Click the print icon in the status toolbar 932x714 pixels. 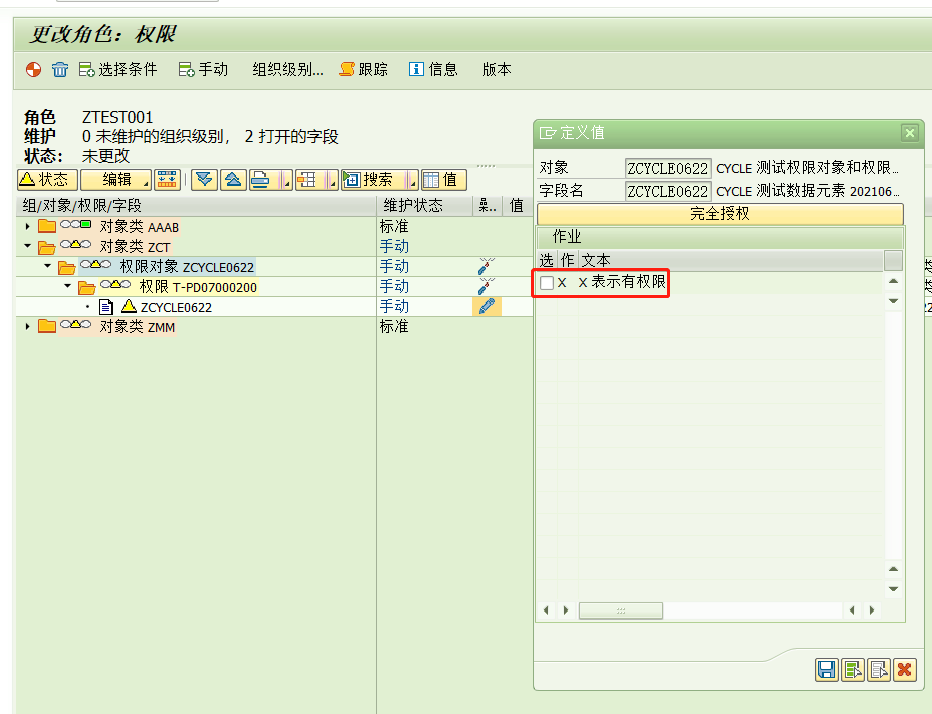point(258,179)
